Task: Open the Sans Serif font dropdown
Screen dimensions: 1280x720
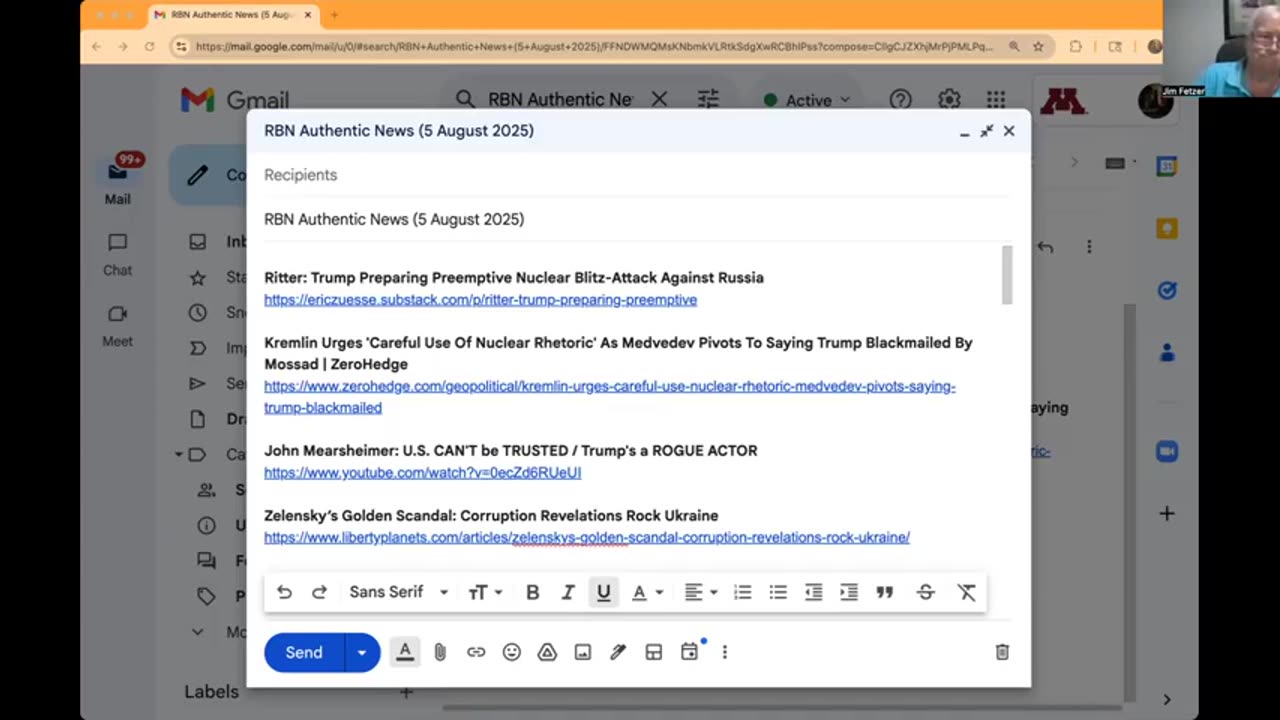Action: point(399,592)
